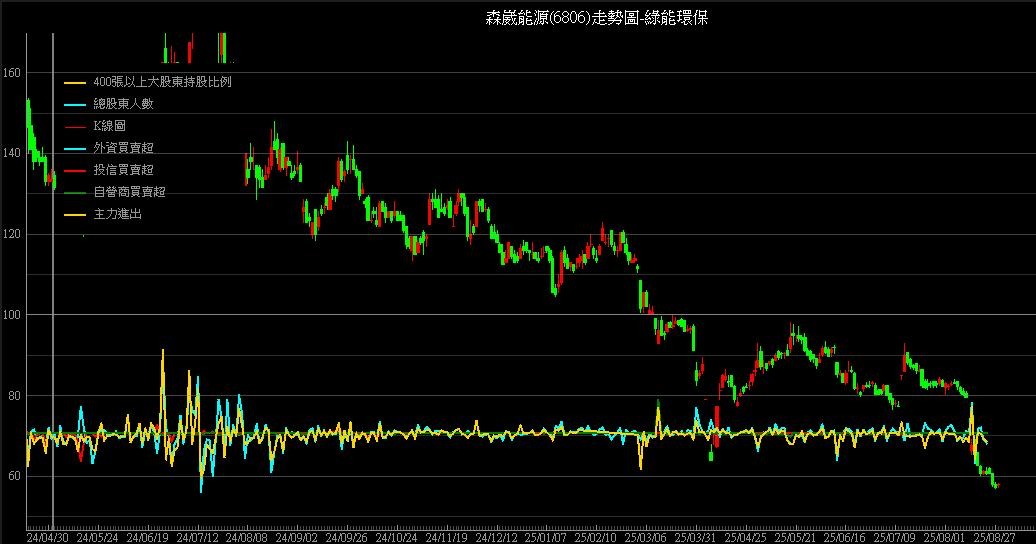The height and width of the screenshot is (544, 1036).
Task: Click the 24/04/30 date label
Action: (47, 537)
